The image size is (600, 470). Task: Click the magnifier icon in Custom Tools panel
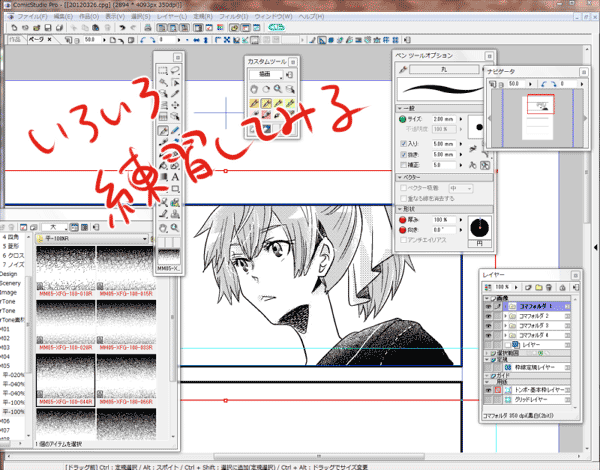pos(278,90)
